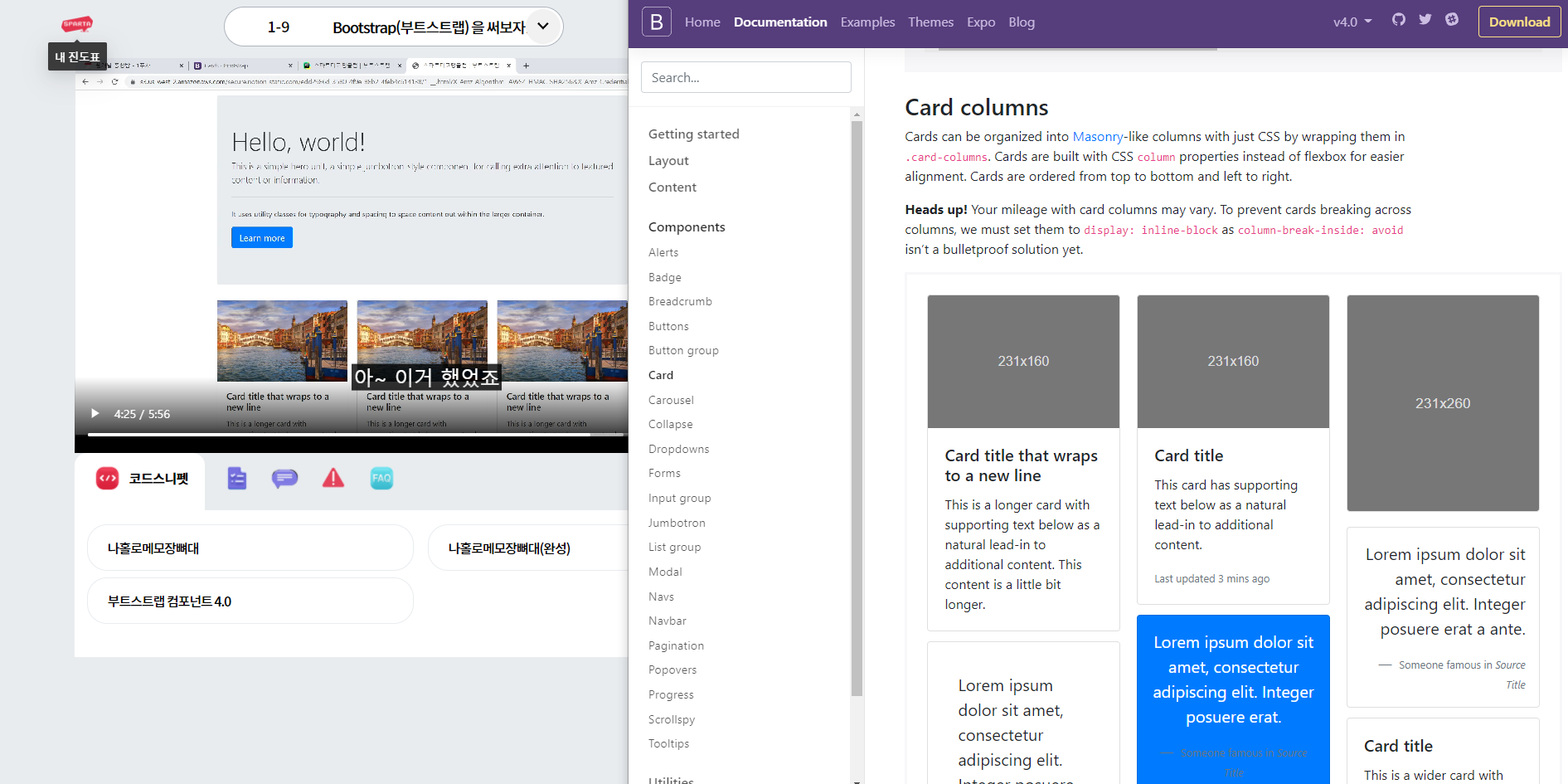Click the sidebar vertical scrollbar
This screenshot has width=1568, height=784.
pyautogui.click(x=857, y=409)
